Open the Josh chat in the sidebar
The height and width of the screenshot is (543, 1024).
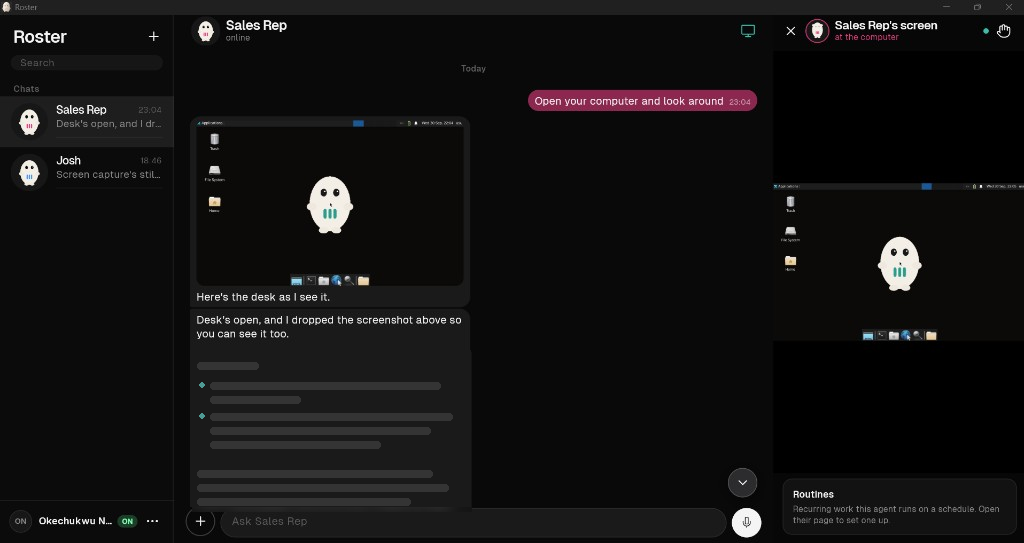87,172
